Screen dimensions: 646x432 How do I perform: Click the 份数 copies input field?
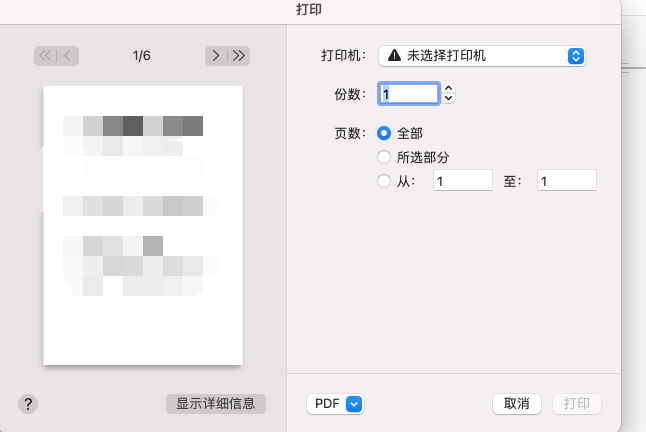[x=409, y=93]
